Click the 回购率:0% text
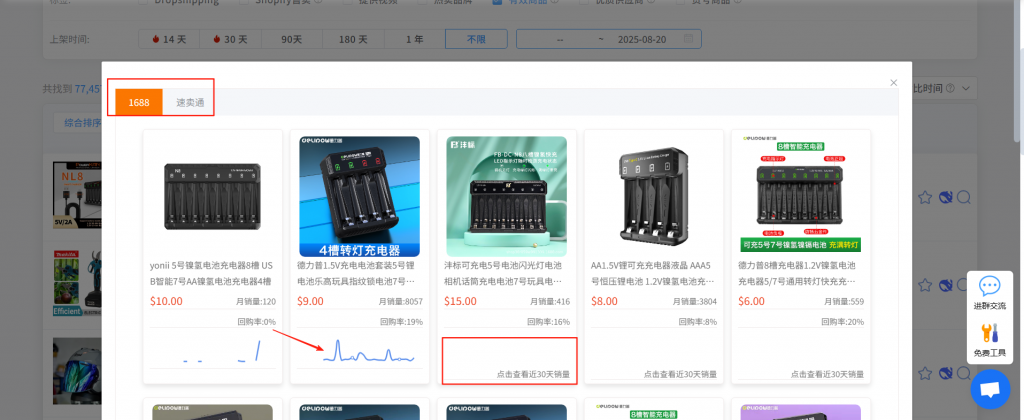The width and height of the screenshot is (1024, 420). coord(257,321)
